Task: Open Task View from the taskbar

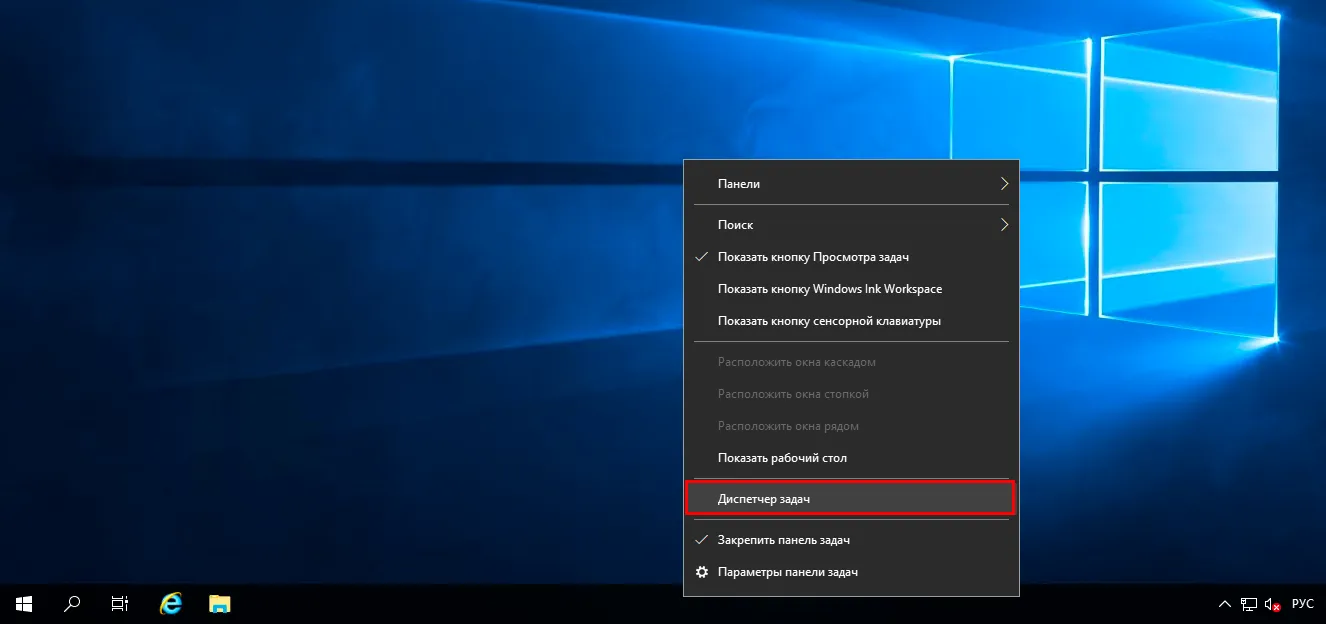Action: (x=120, y=604)
